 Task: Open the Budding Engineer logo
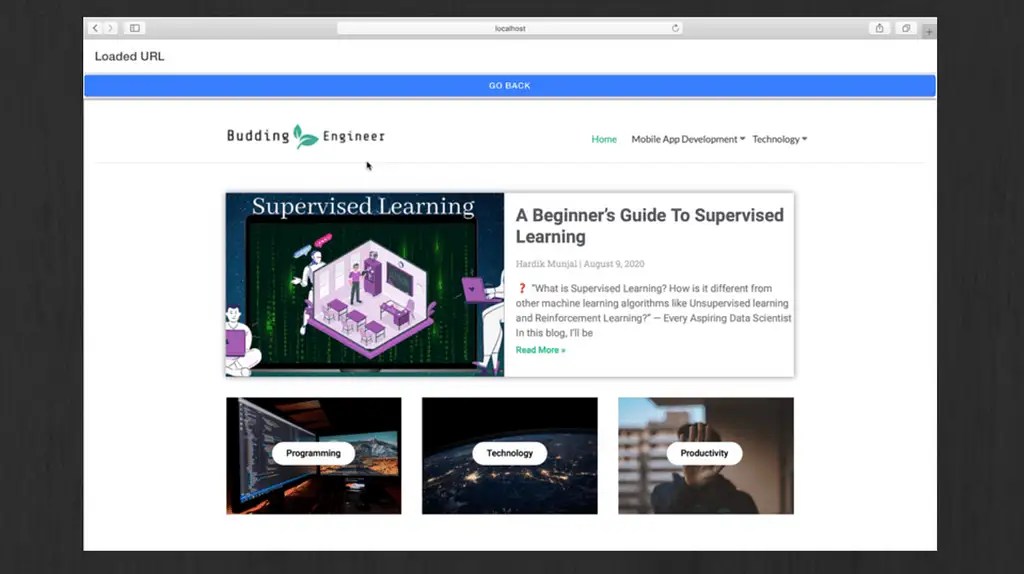click(x=306, y=136)
